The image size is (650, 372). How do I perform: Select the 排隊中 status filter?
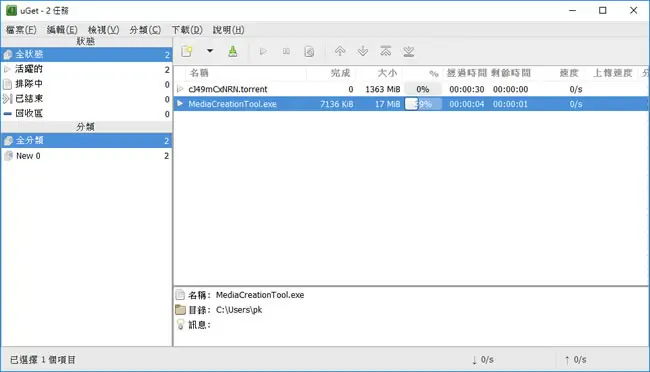click(86, 84)
